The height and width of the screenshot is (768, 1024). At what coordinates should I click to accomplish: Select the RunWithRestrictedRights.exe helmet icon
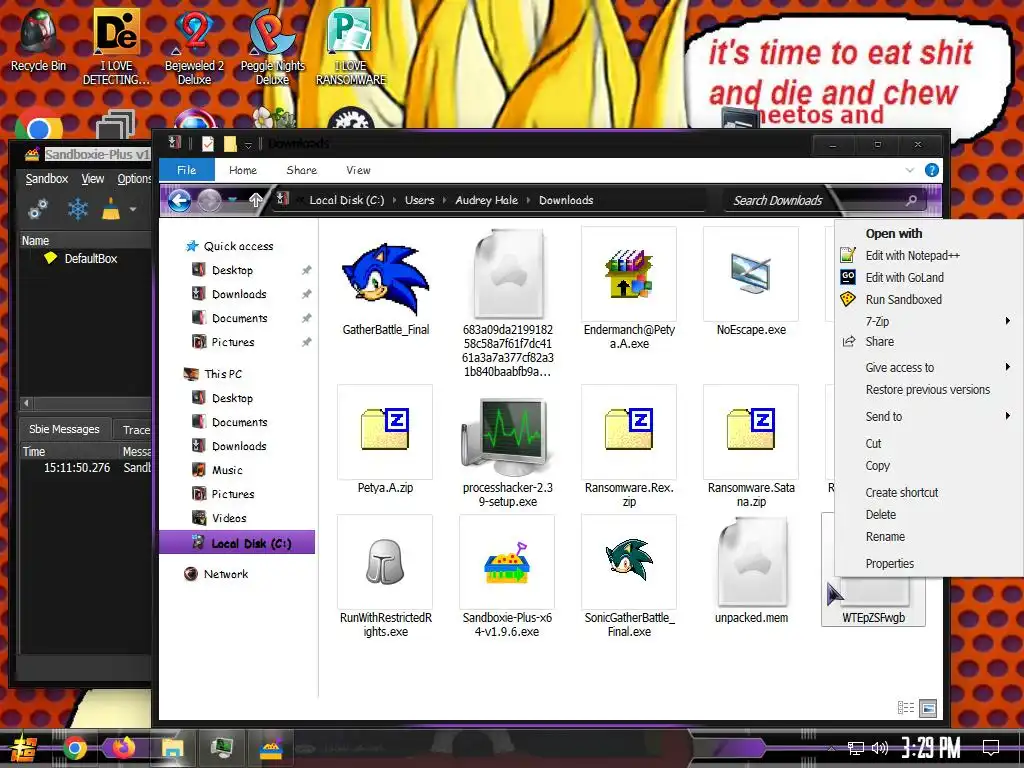click(x=385, y=562)
